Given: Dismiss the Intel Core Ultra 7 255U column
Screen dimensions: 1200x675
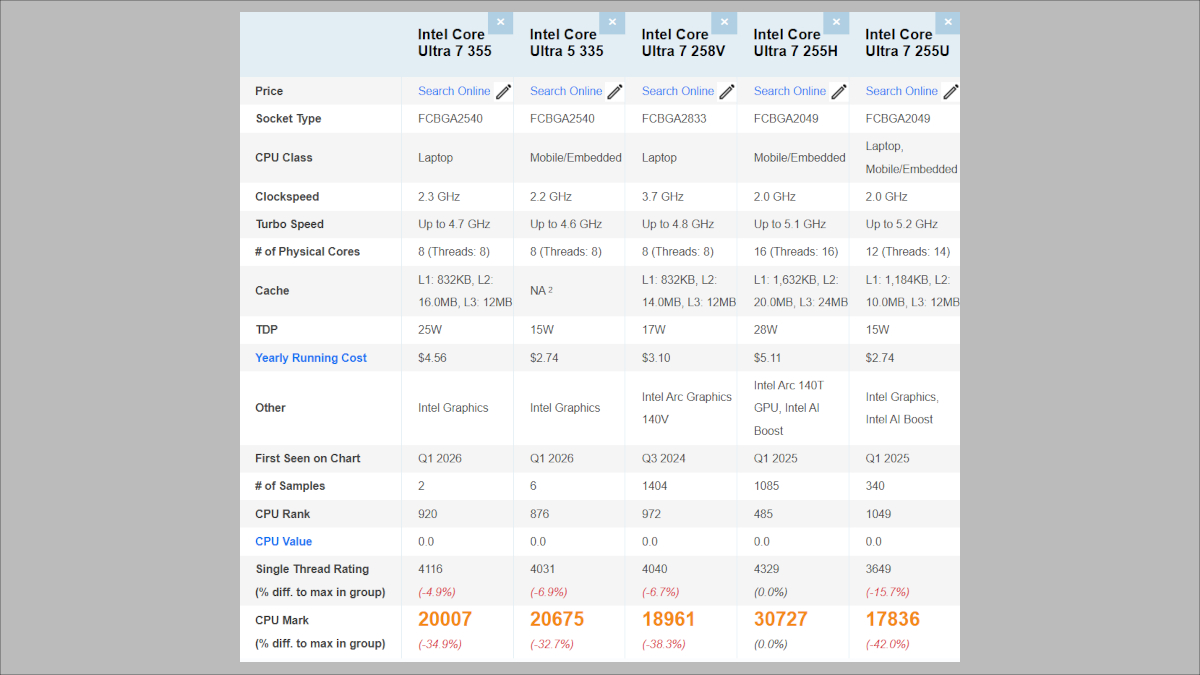Looking at the screenshot, I should pos(948,23).
